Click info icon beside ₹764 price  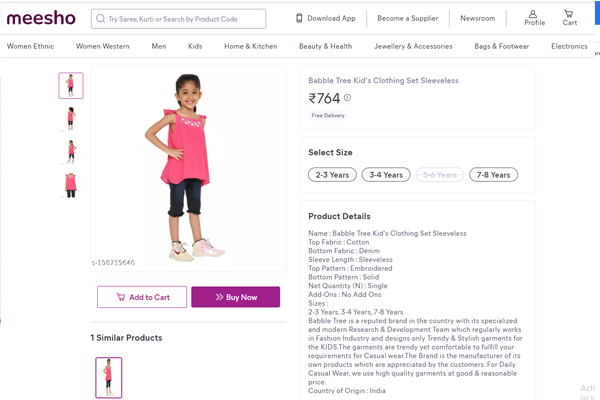(348, 98)
